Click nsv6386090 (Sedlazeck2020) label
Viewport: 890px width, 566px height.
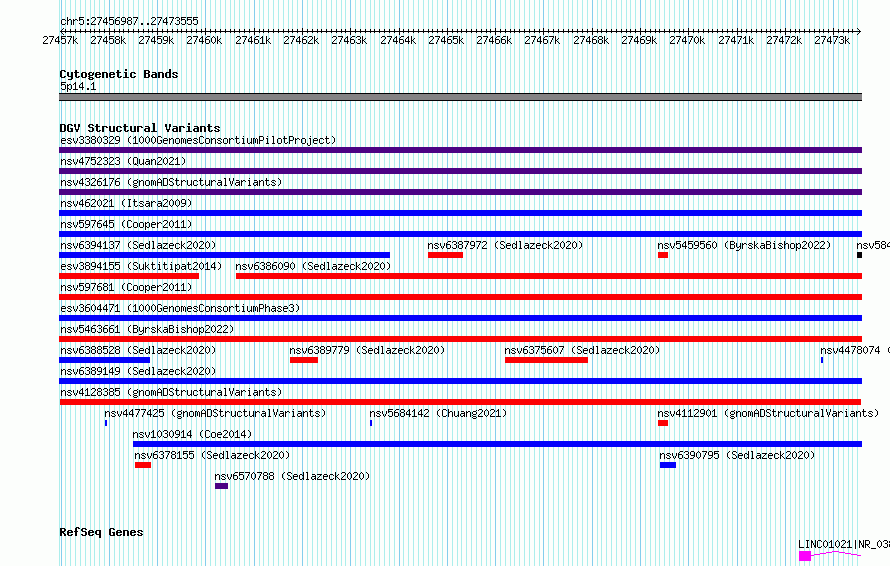313,266
